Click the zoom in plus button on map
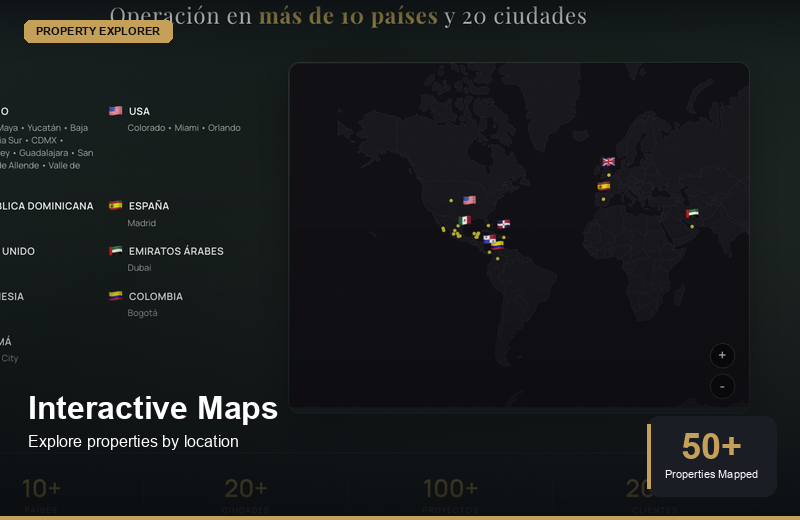 point(722,355)
